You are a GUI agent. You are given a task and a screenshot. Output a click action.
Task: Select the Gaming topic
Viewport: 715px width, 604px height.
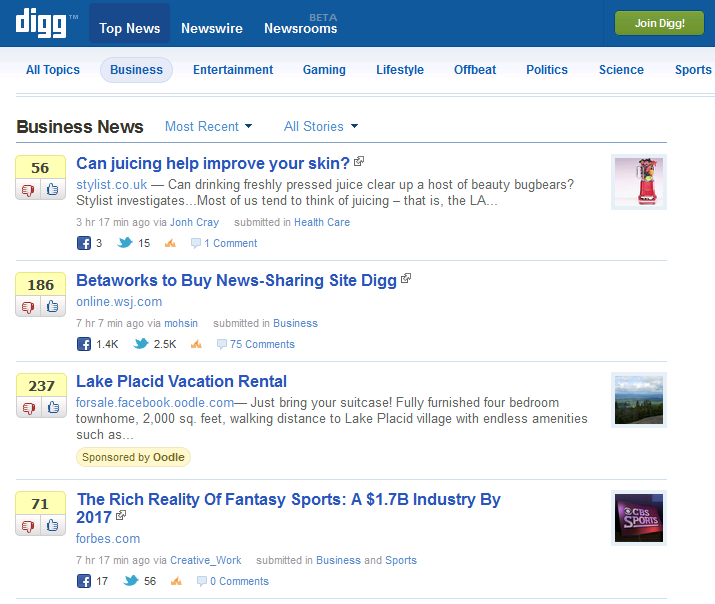[x=324, y=70]
